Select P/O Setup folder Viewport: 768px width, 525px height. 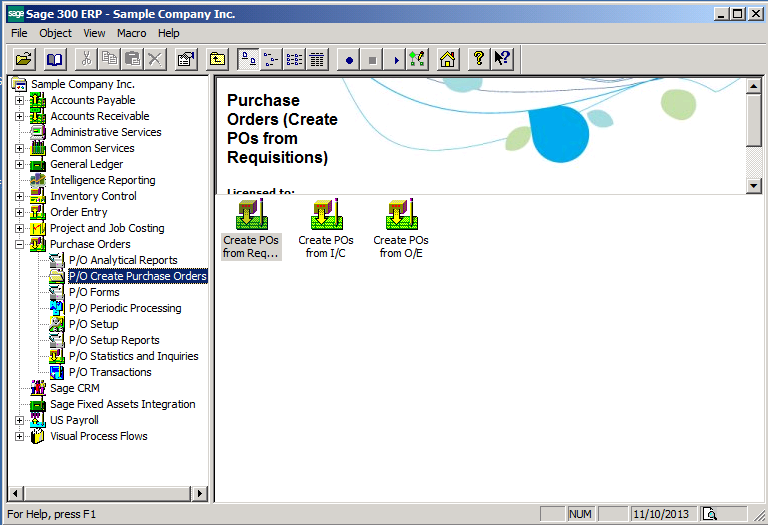click(x=94, y=324)
